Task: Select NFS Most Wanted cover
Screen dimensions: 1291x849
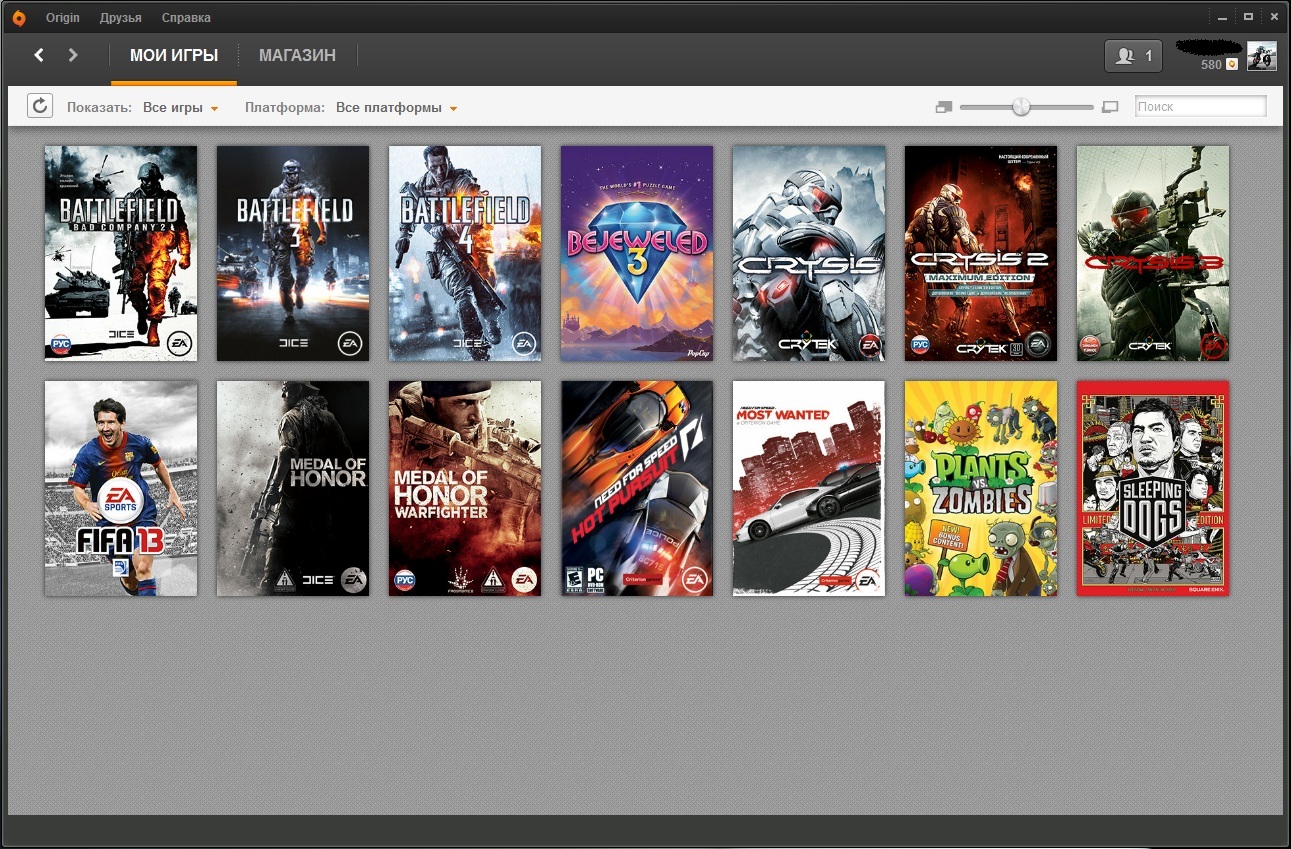Action: click(809, 488)
